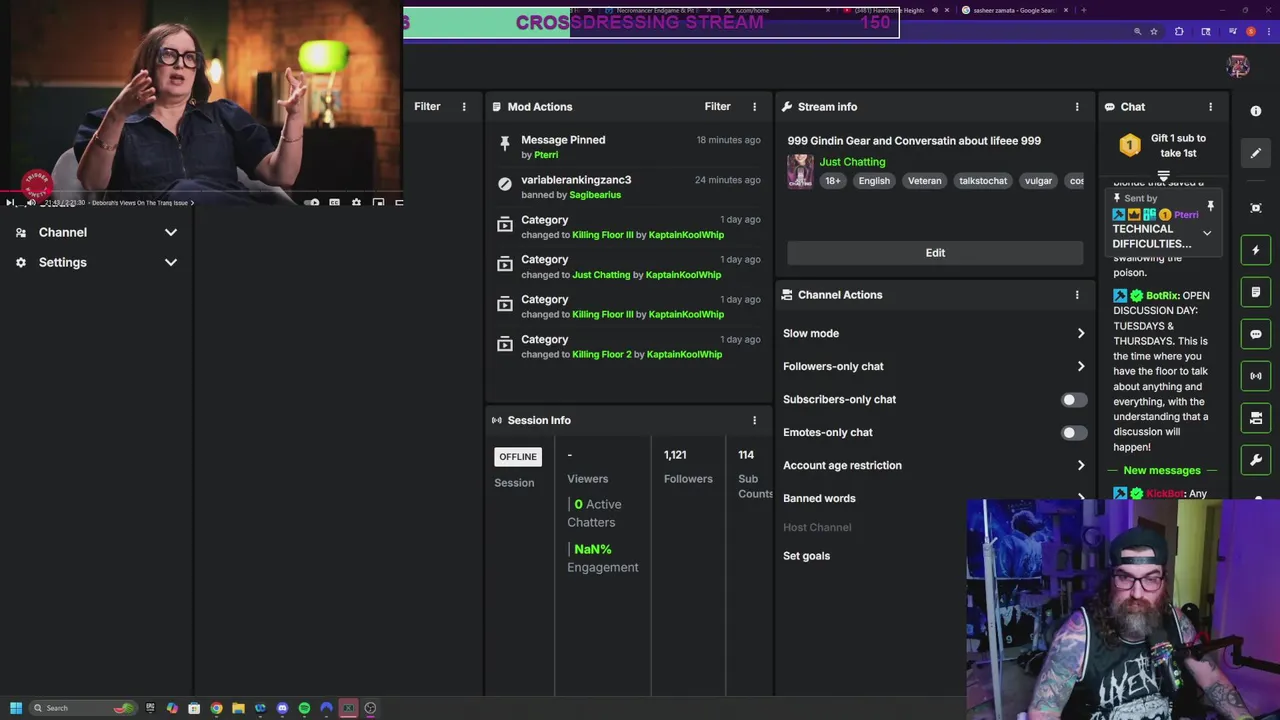1280x720 pixels.
Task: Click the wrench tools icon in right sidebar
Action: tap(1256, 460)
